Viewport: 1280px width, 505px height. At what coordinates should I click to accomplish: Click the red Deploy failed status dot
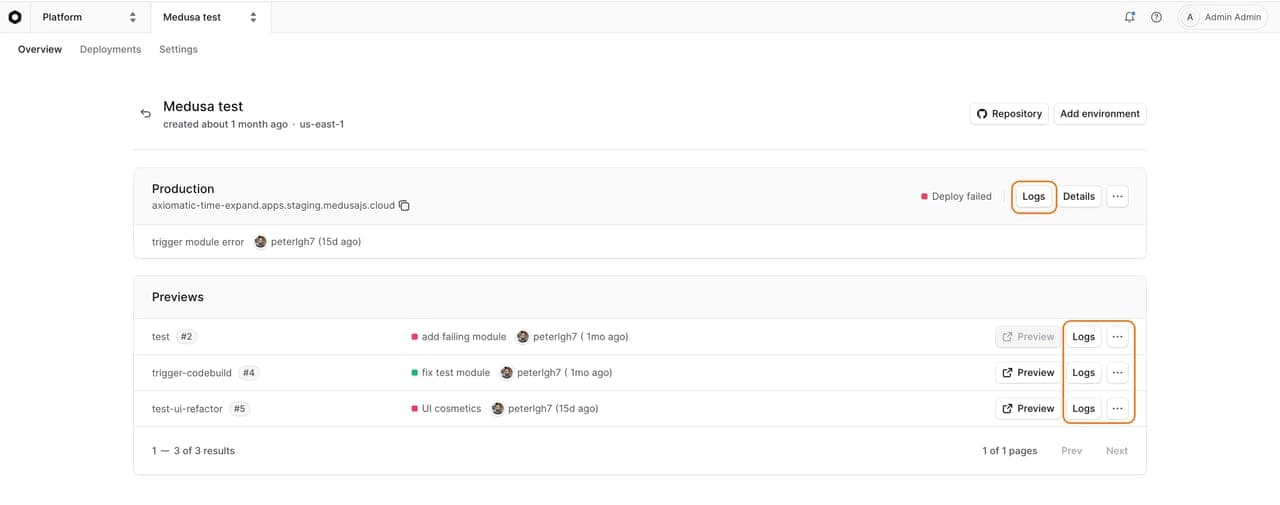click(x=924, y=197)
